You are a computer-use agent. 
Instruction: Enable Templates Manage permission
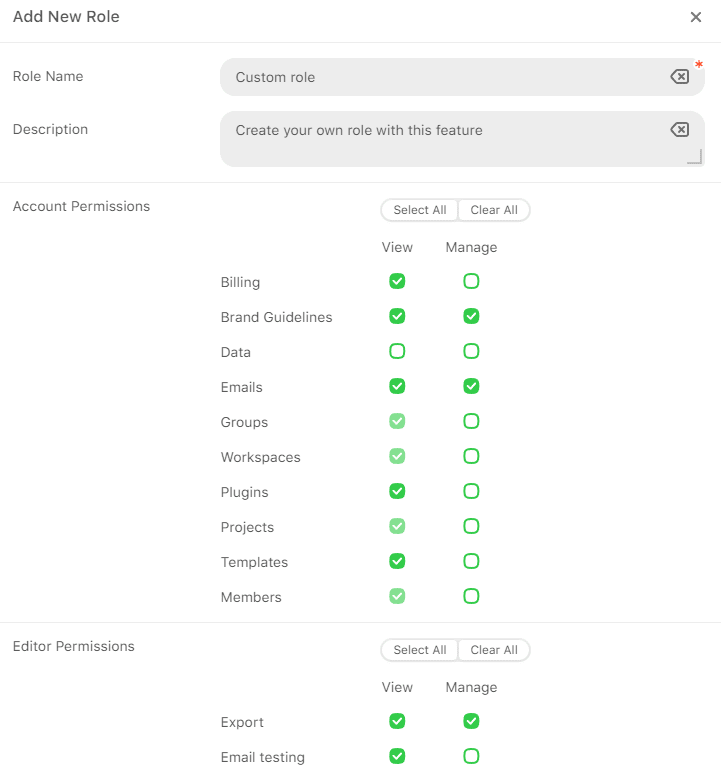coord(471,561)
